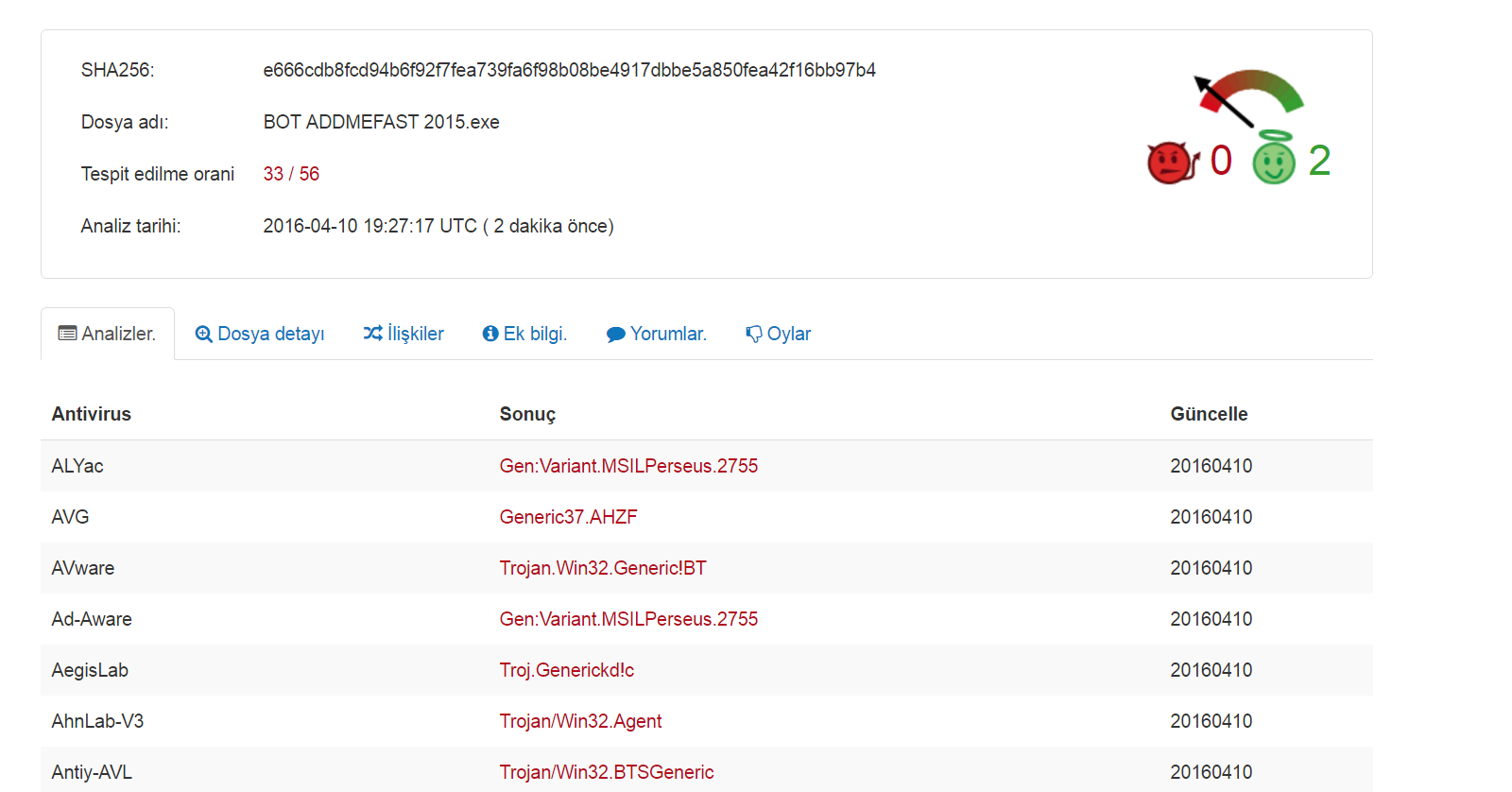Screen dimensions: 1512x792
Task: Click the green angel harmless vote icon
Action: coord(1274,161)
